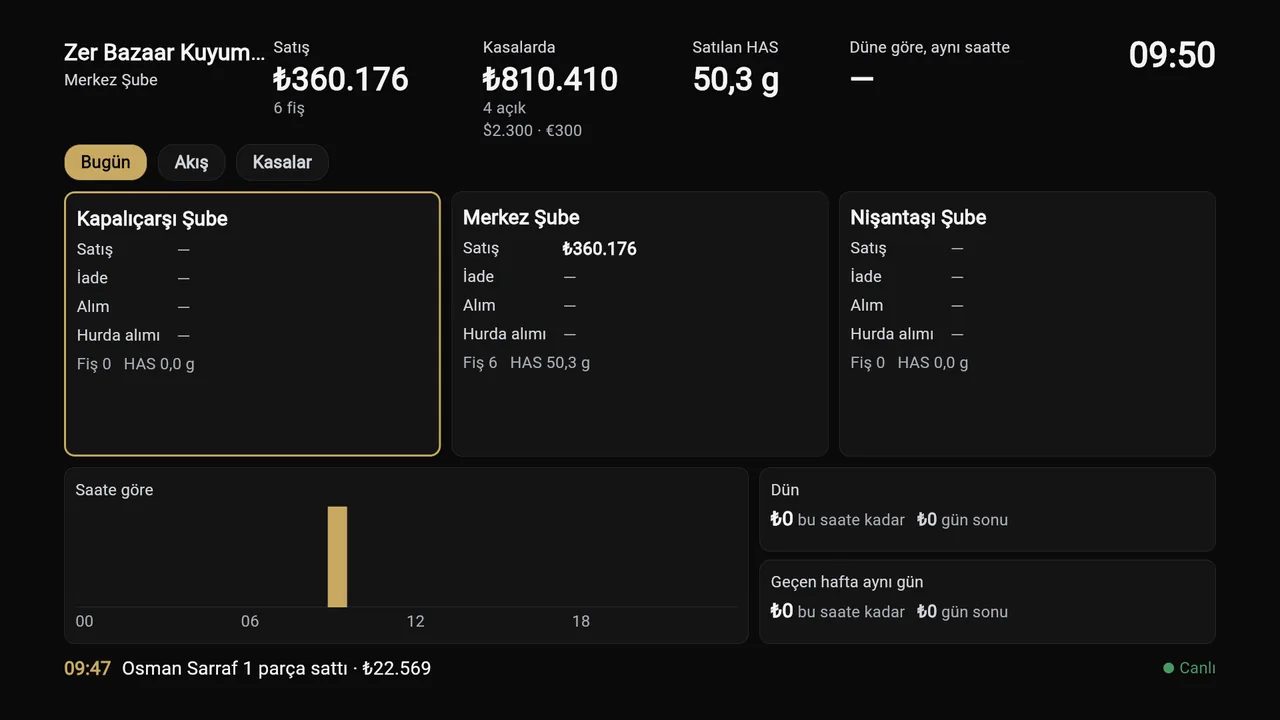Select the Nişantaşı Şube card heading
The height and width of the screenshot is (720, 1280).
tap(918, 218)
